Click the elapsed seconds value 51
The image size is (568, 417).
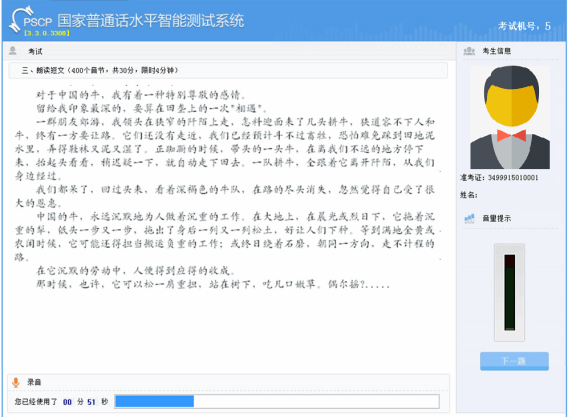pos(91,402)
